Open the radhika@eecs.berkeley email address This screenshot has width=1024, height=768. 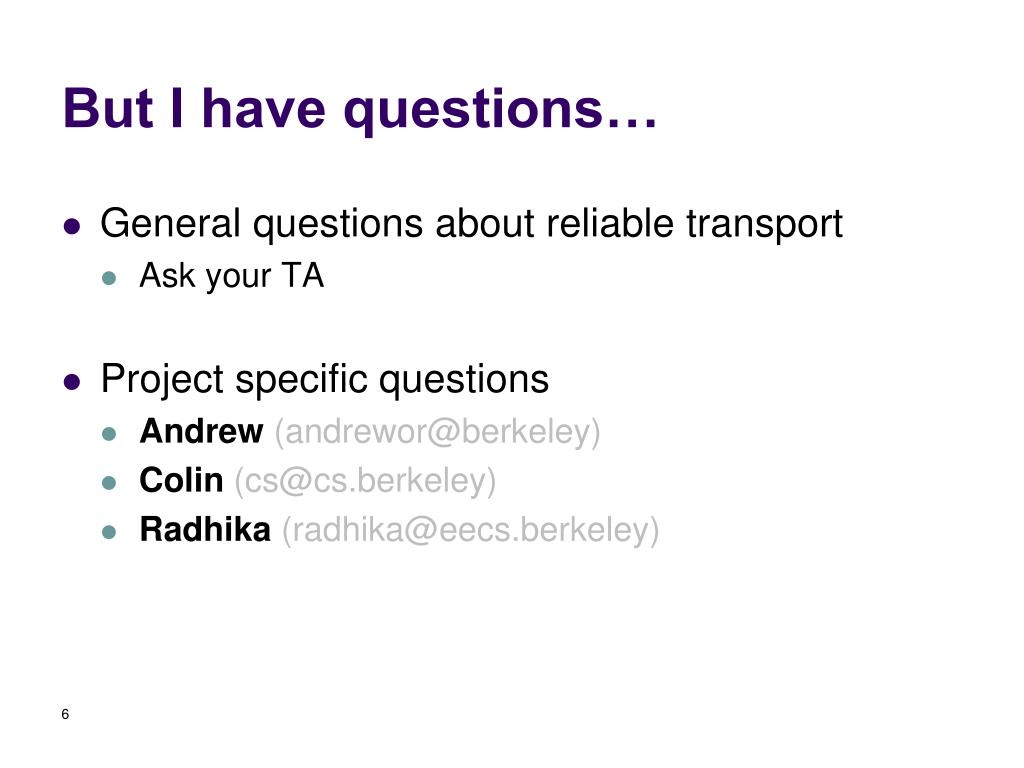470,531
